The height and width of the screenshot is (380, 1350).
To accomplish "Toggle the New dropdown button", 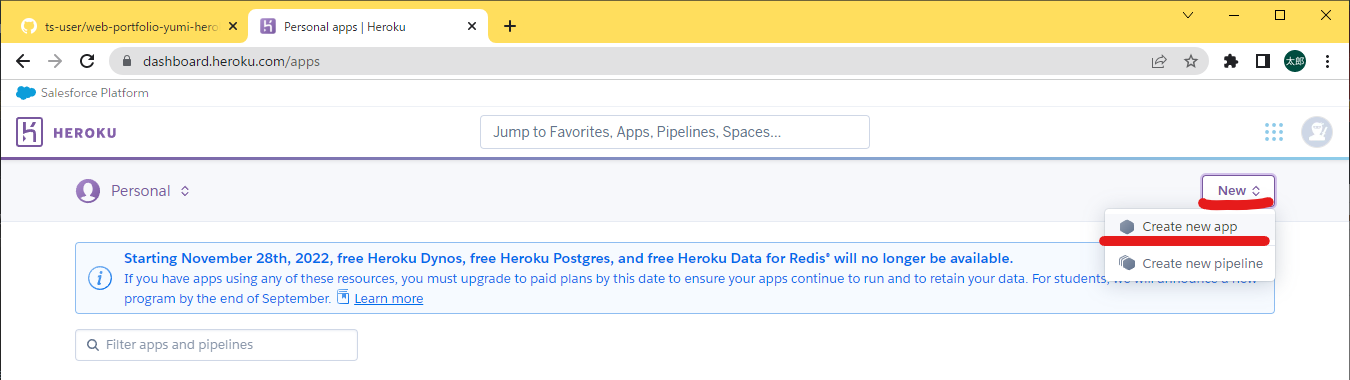I will (x=1238, y=190).
